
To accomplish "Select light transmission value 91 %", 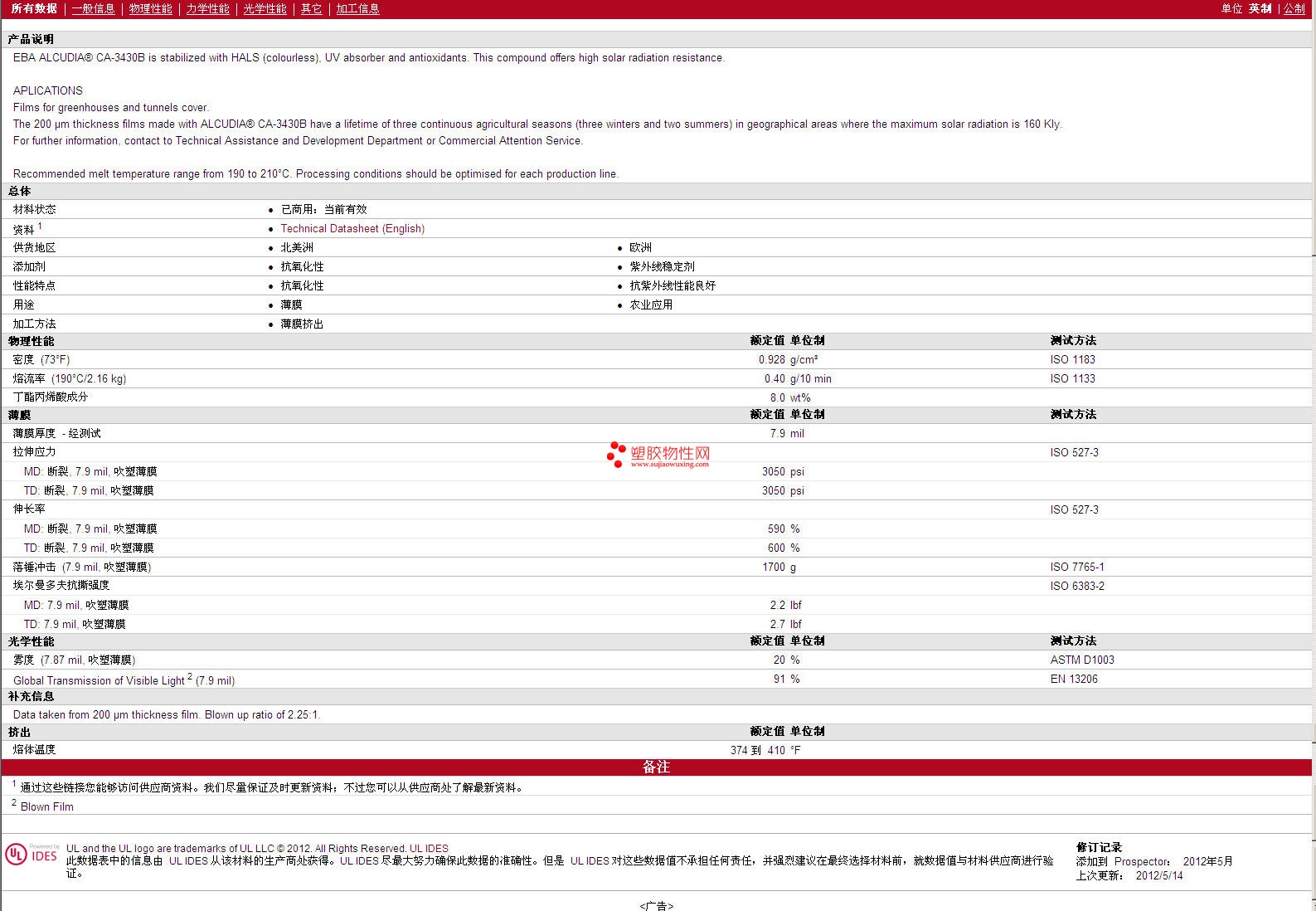I will (786, 679).
